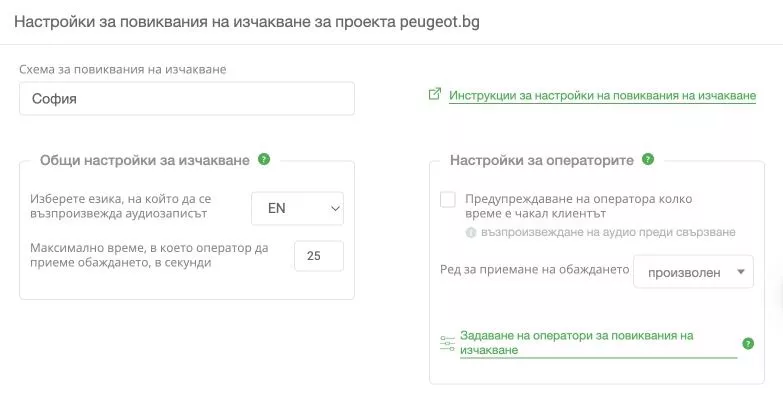Click the max time field showing 25

click(x=319, y=256)
